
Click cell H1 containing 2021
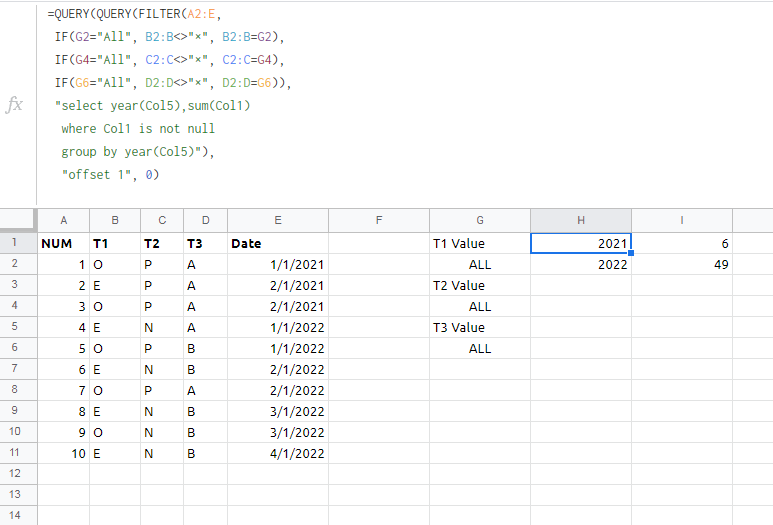[581, 243]
